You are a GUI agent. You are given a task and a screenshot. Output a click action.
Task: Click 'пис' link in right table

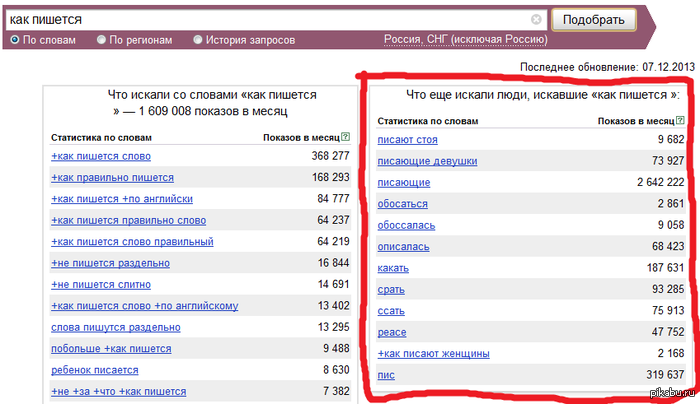coord(387,375)
